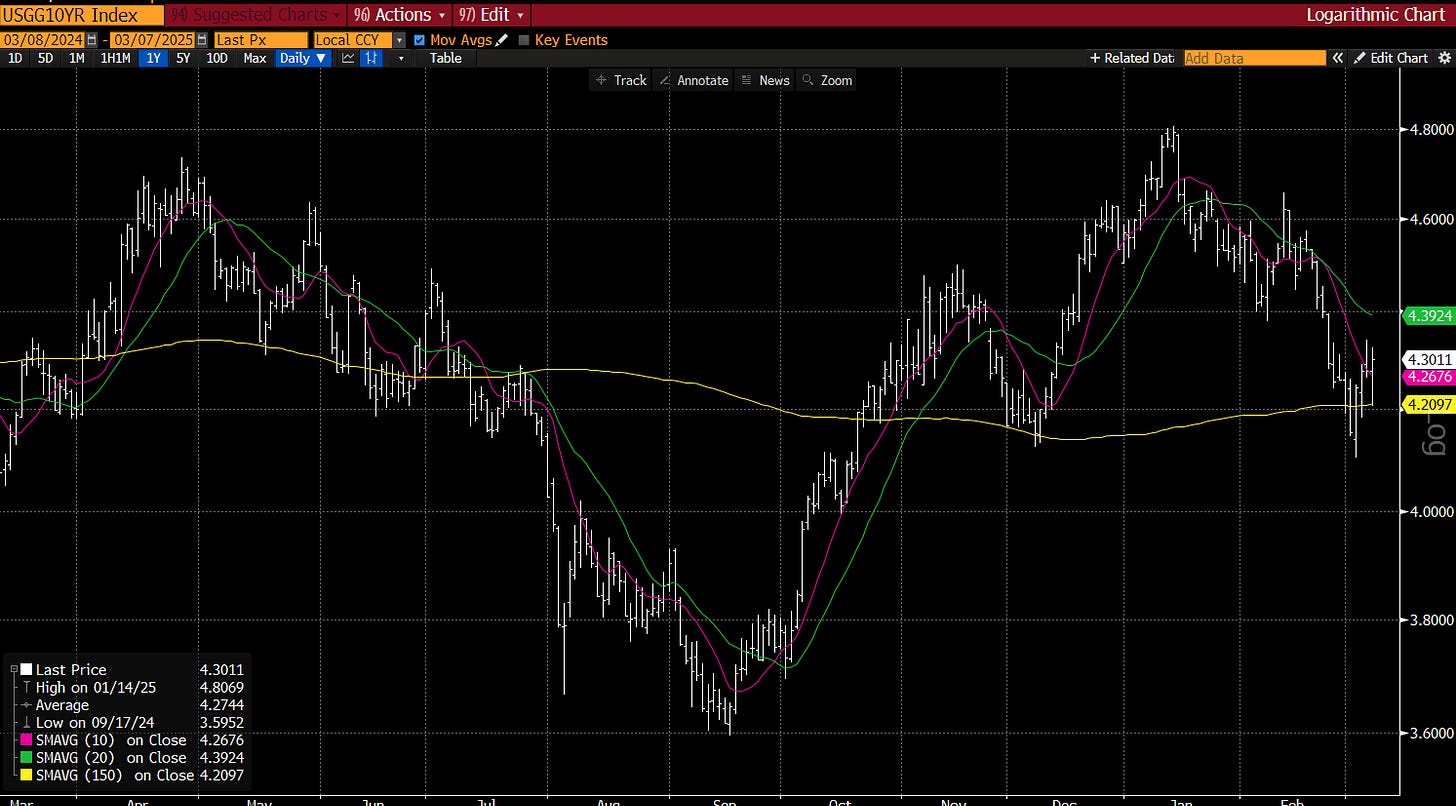The height and width of the screenshot is (806, 1456).
Task: Select the 1D time range
Action: pos(15,58)
